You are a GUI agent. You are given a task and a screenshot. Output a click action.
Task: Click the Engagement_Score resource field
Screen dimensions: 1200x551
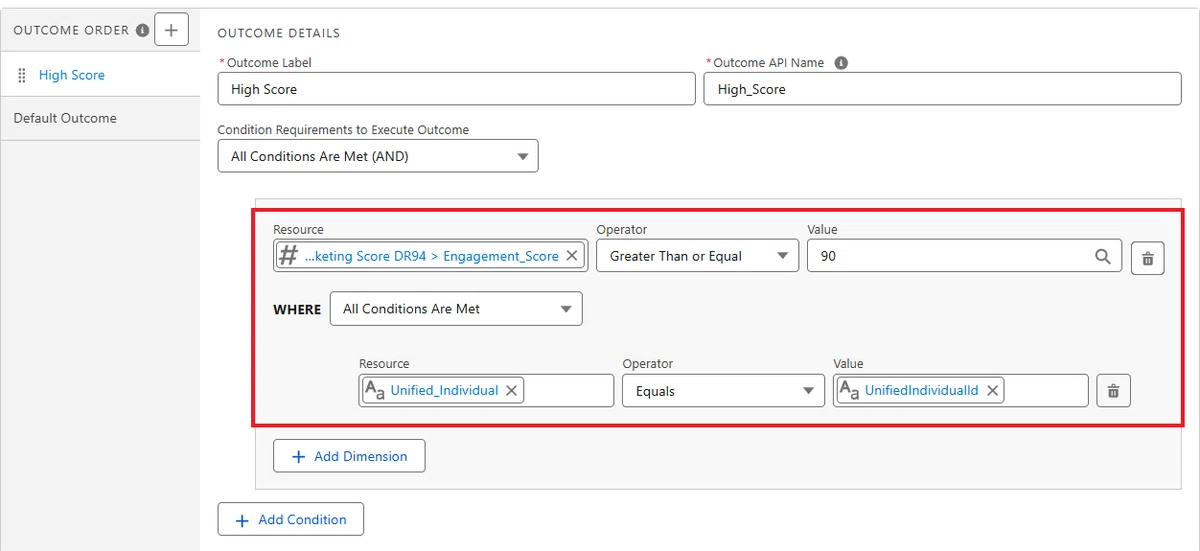click(x=430, y=256)
